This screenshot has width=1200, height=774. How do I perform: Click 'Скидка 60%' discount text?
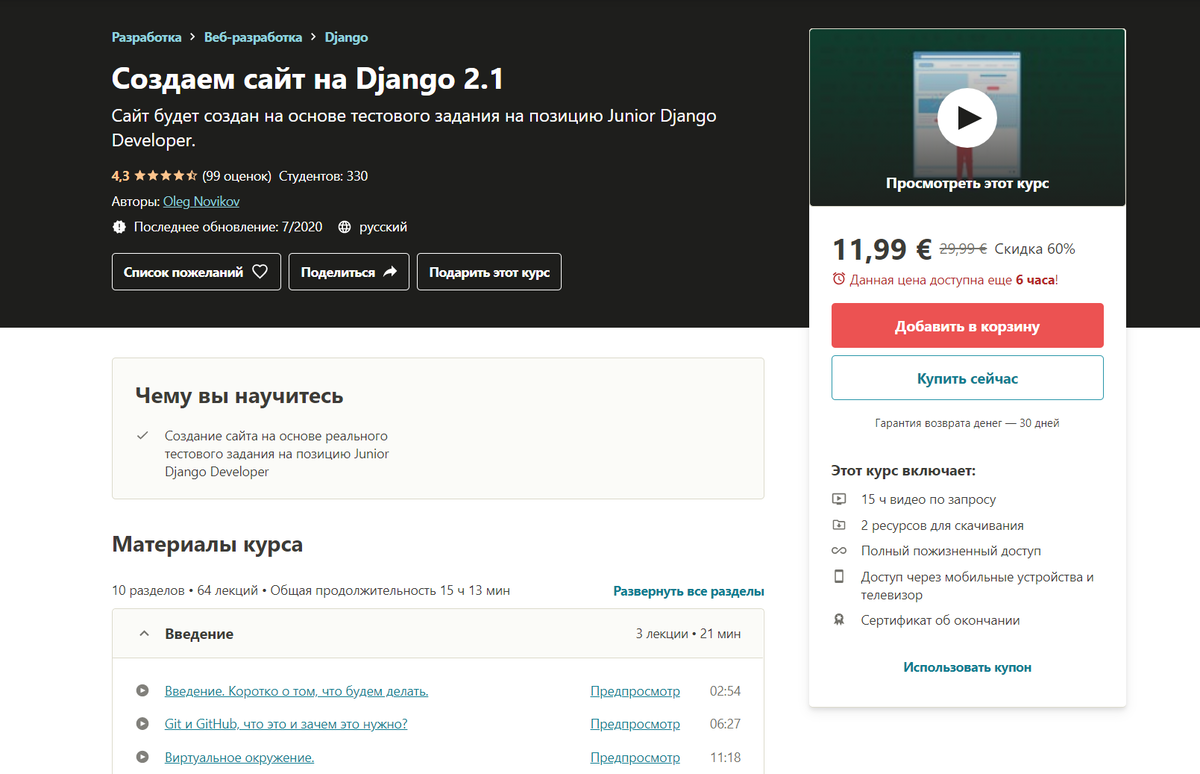[1035, 249]
